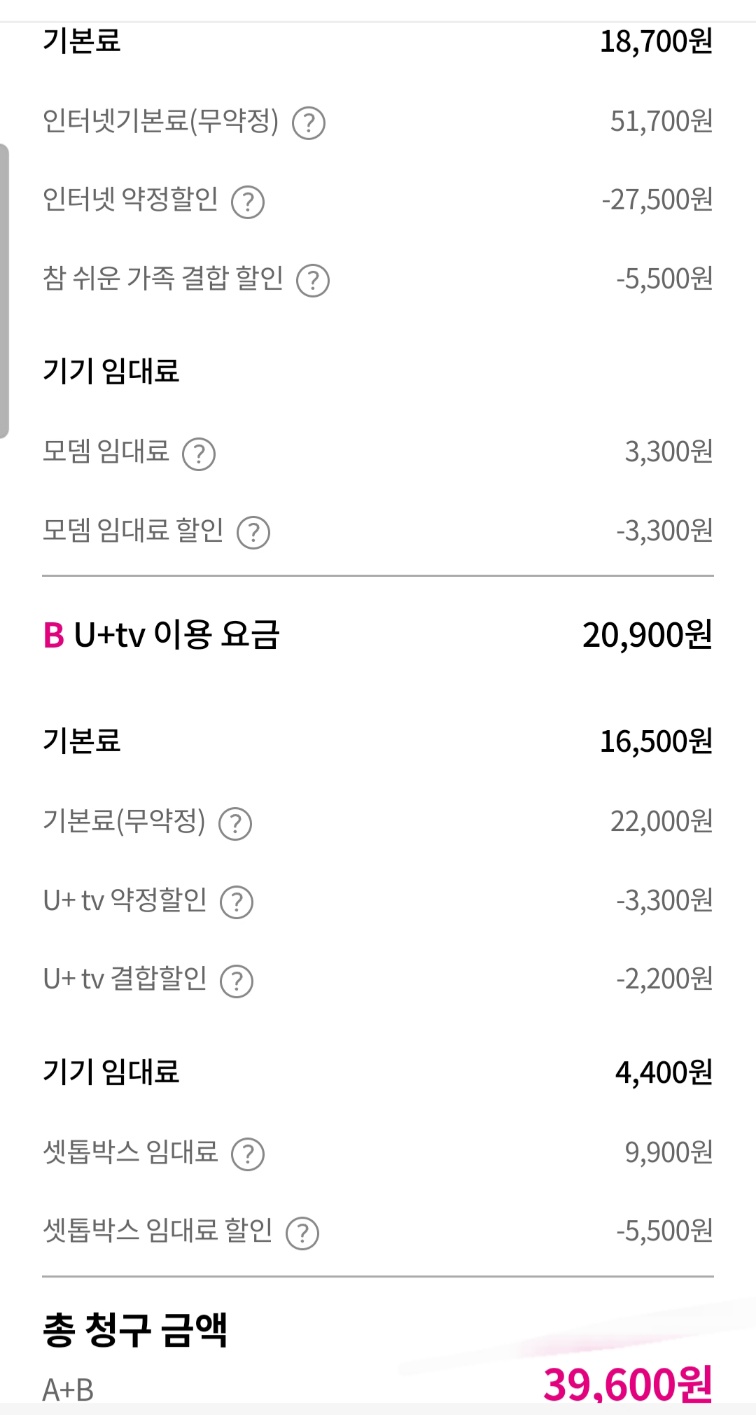Tap the help icon beside 인터넷 약정할인
Screen dimensions: 756x1415
(248, 203)
